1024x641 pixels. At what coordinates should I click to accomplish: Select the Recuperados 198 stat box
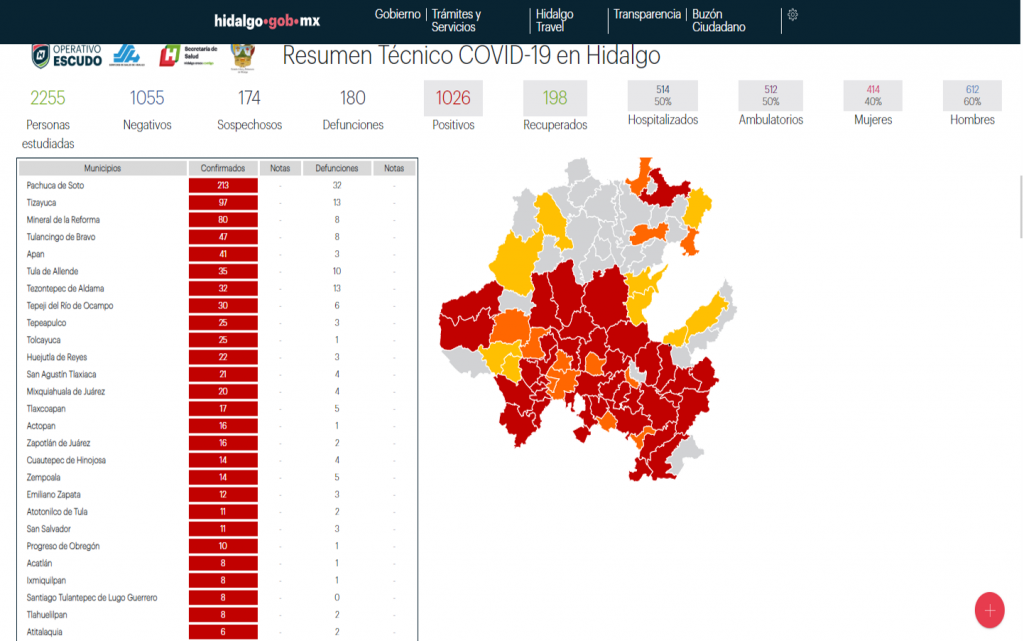[x=555, y=98]
